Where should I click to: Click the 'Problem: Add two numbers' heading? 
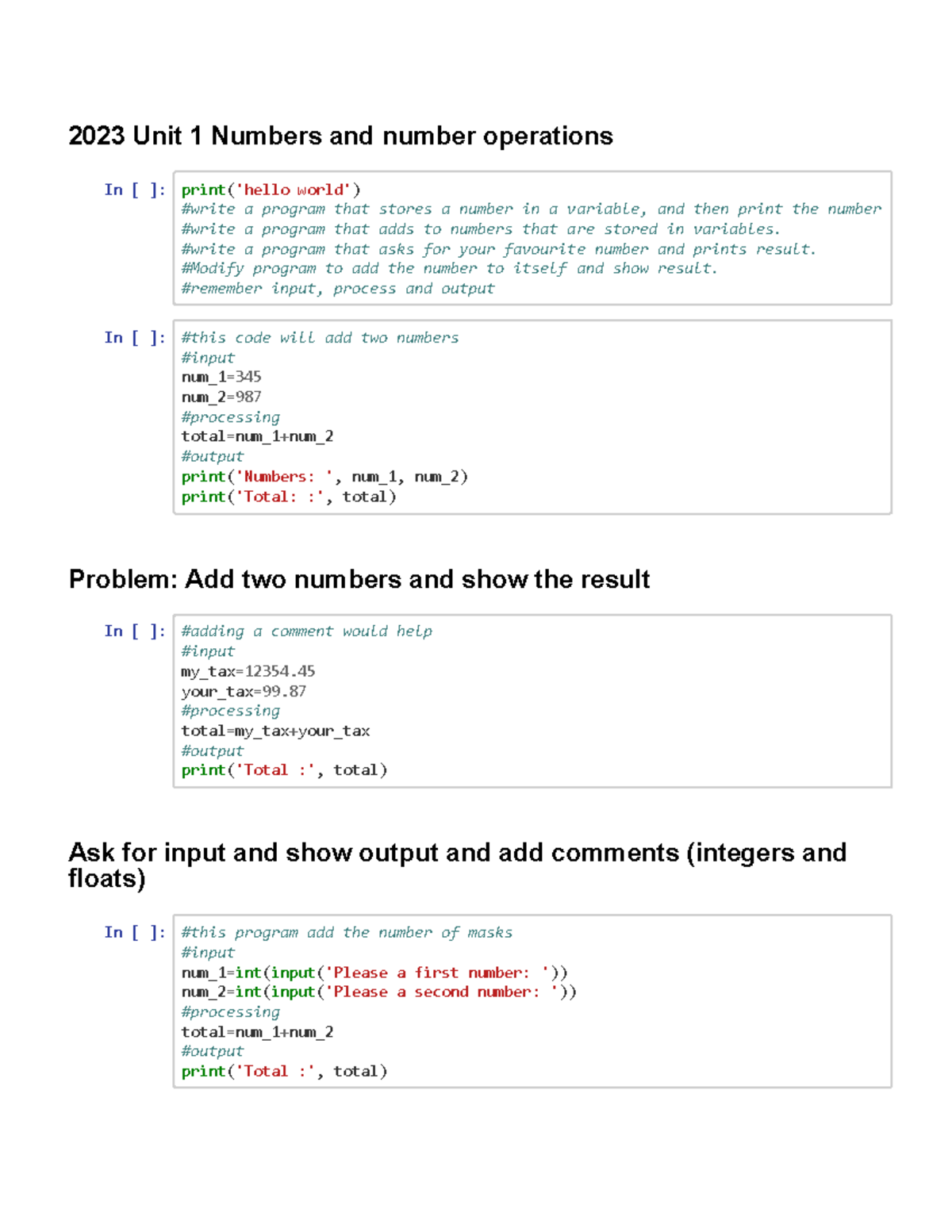(x=359, y=579)
